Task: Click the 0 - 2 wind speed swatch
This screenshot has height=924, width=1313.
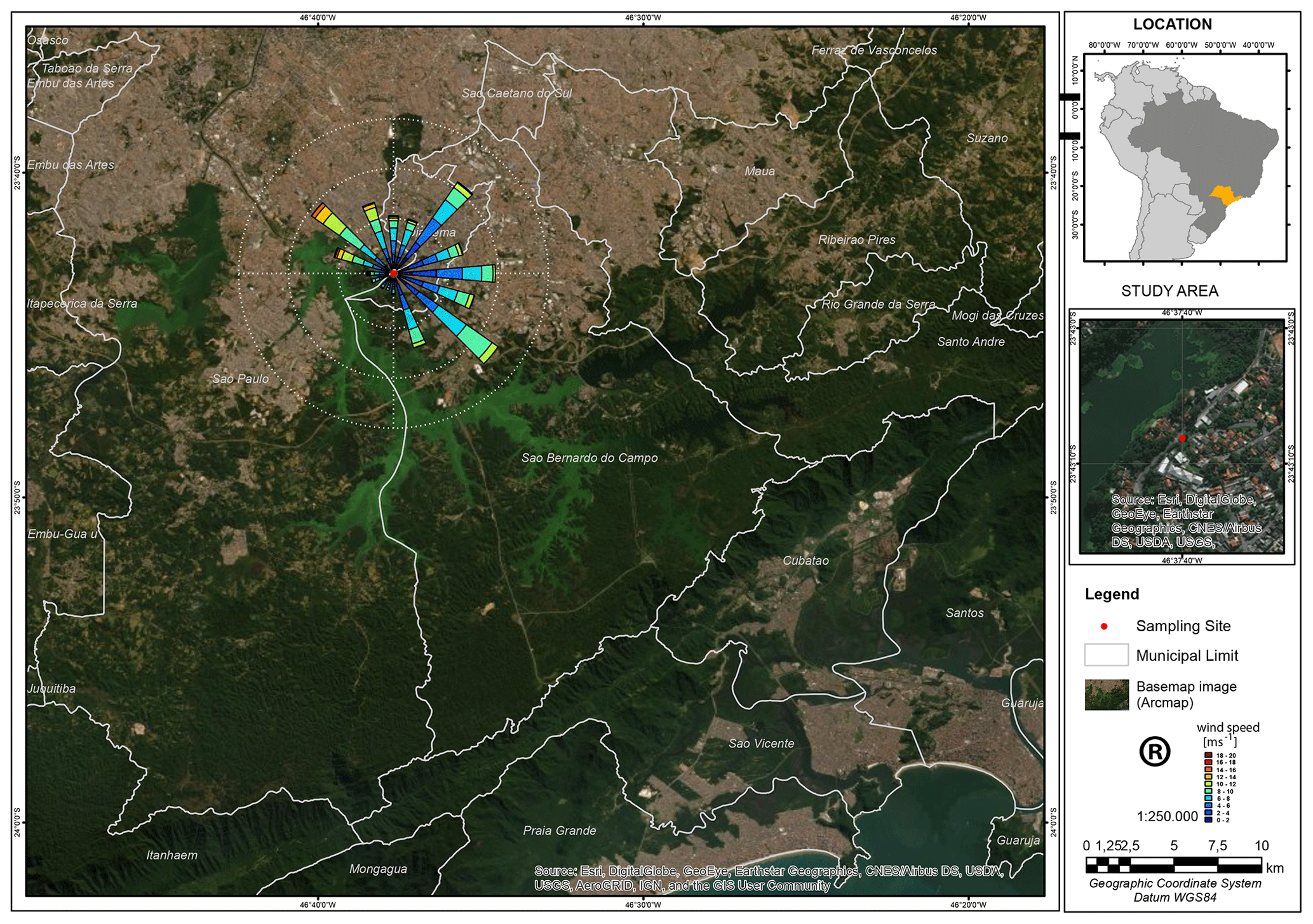Action: [1208, 820]
